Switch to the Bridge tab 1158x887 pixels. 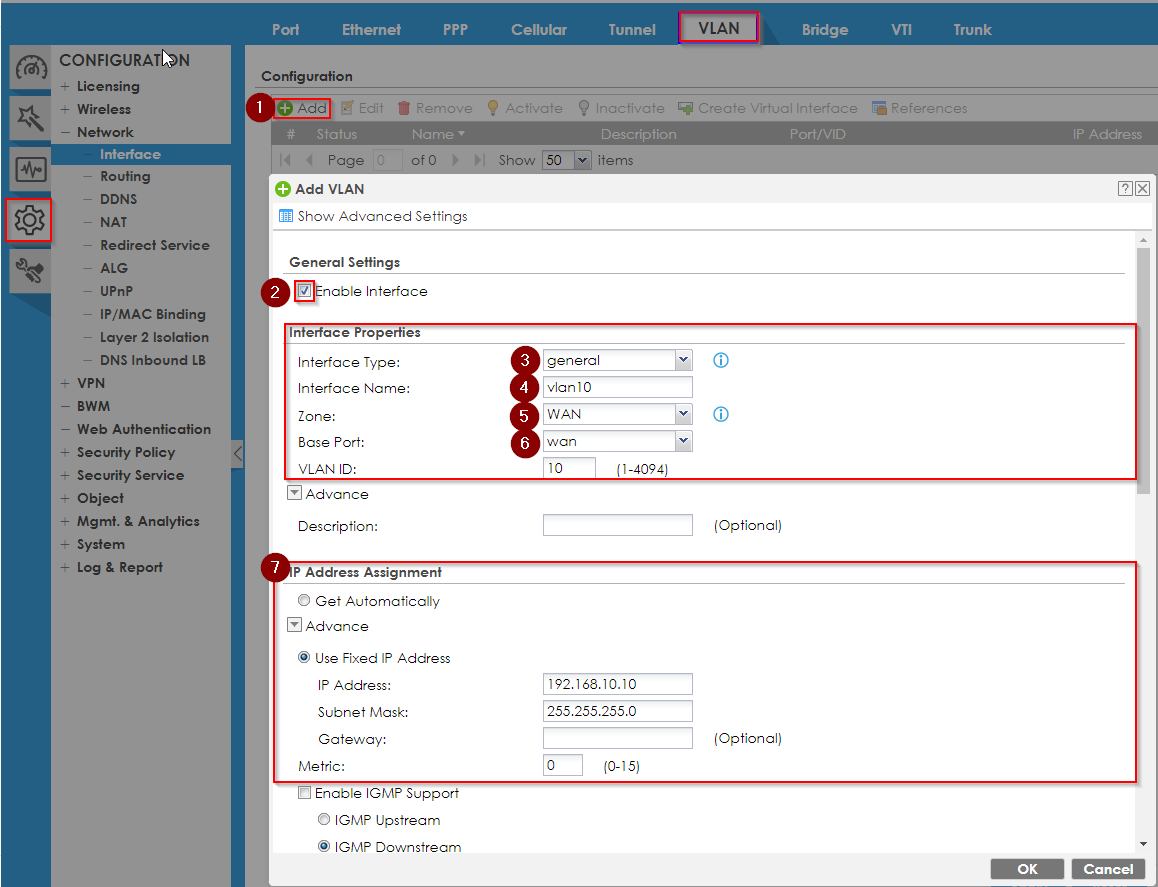(x=825, y=29)
